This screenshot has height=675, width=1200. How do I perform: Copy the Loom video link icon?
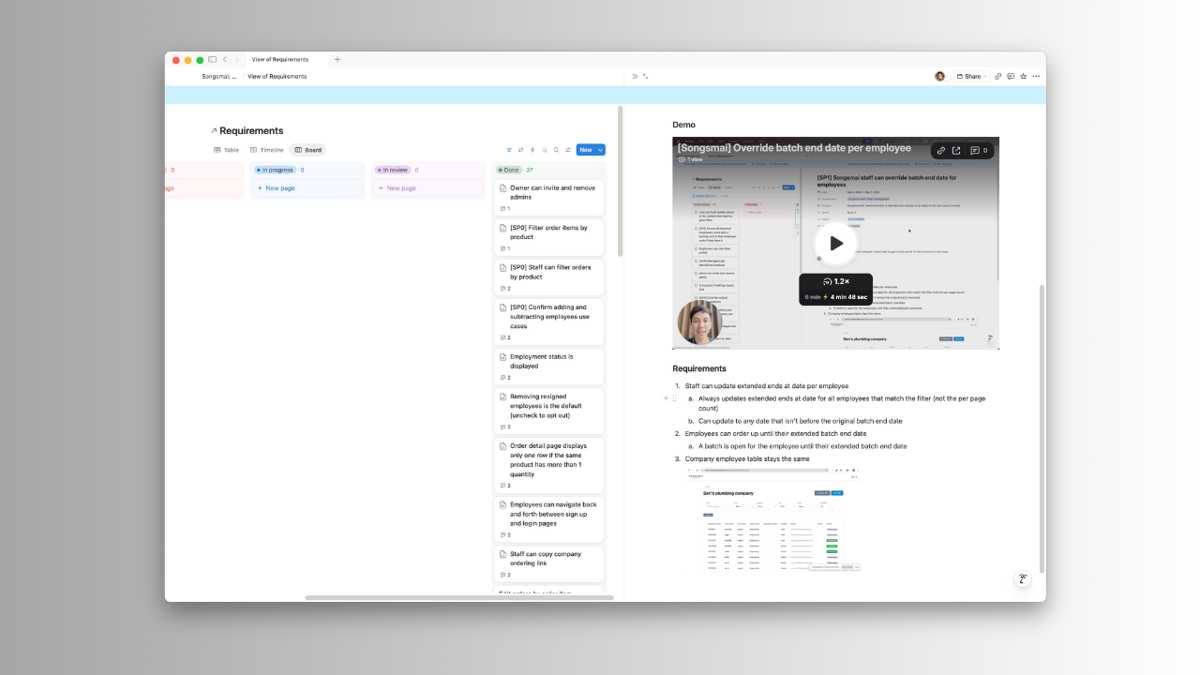click(x=941, y=151)
